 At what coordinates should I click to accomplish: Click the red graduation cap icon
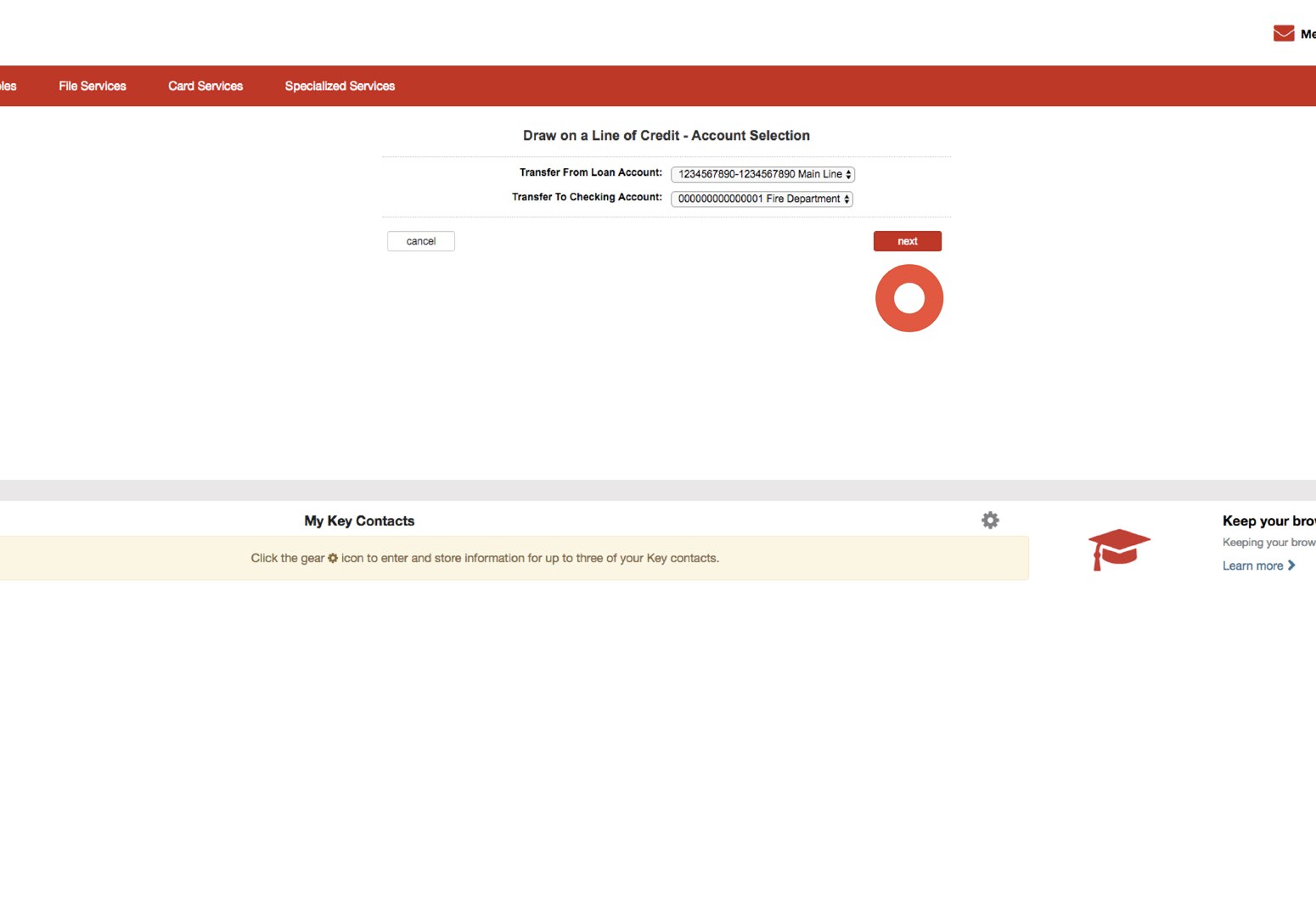pos(1119,549)
